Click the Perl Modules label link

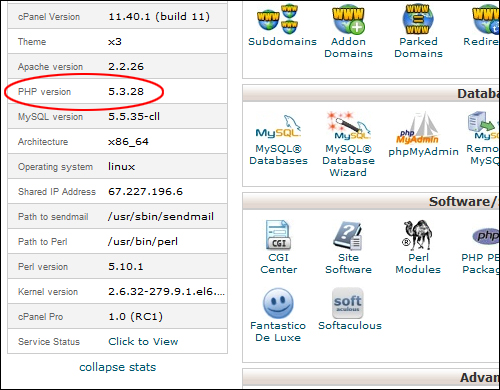(x=418, y=264)
